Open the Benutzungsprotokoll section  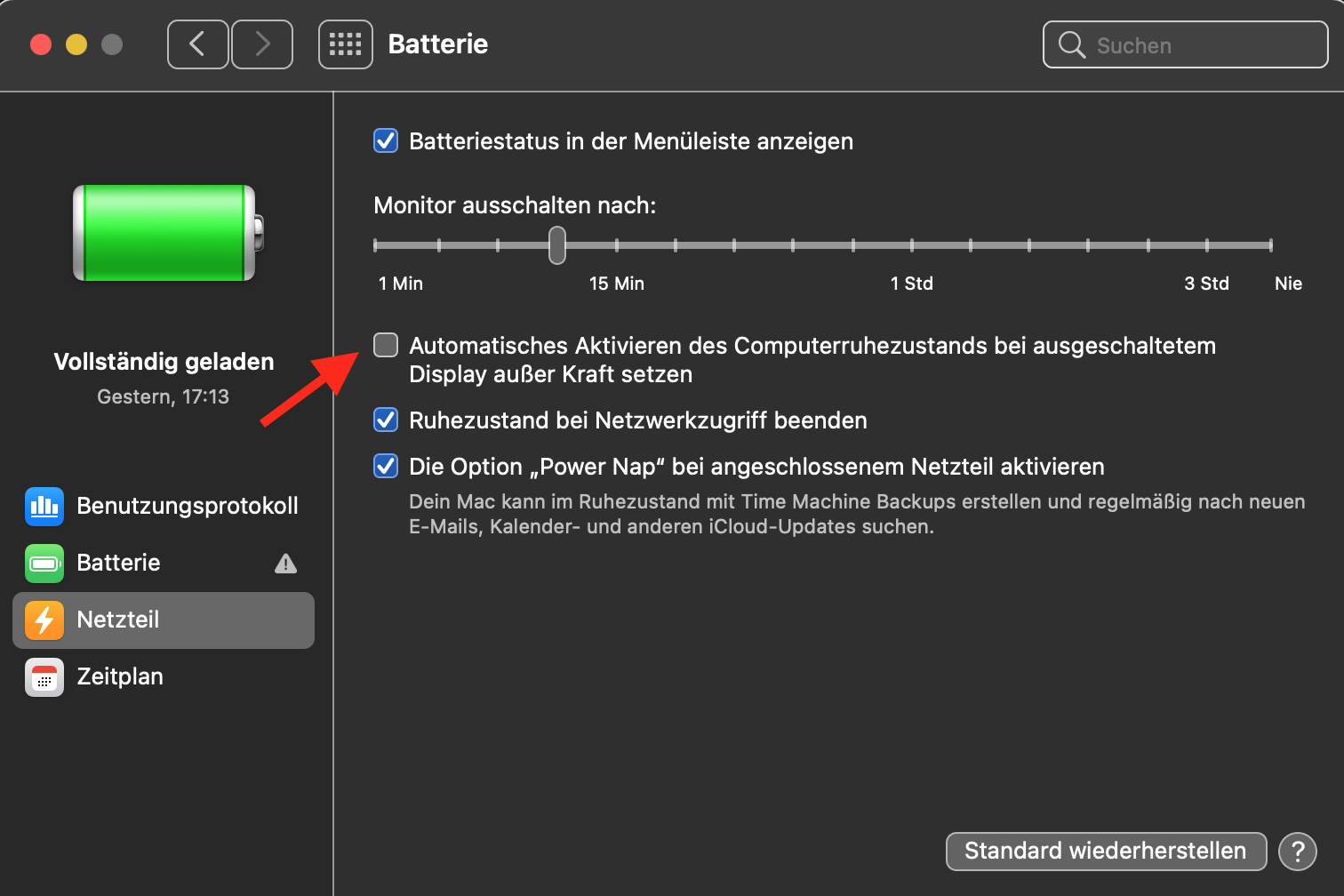(x=187, y=506)
